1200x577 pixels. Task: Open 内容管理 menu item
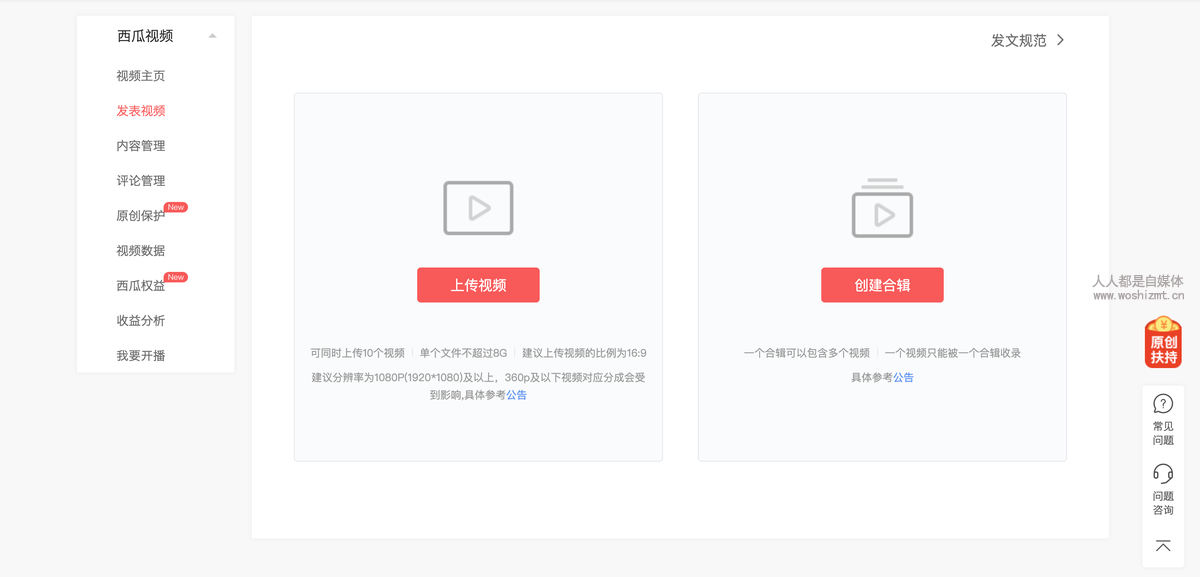point(141,146)
